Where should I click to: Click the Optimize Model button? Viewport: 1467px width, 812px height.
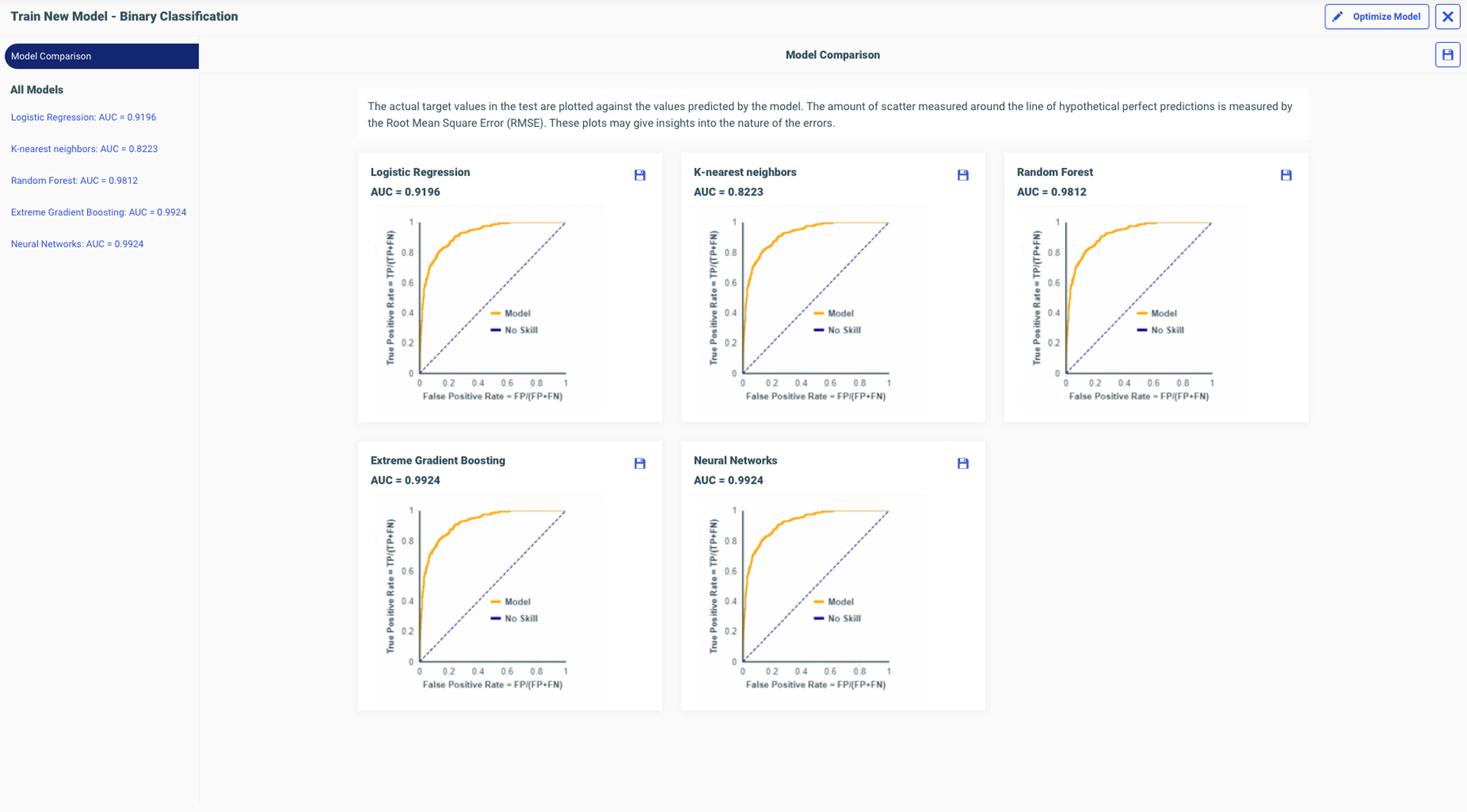[1376, 17]
